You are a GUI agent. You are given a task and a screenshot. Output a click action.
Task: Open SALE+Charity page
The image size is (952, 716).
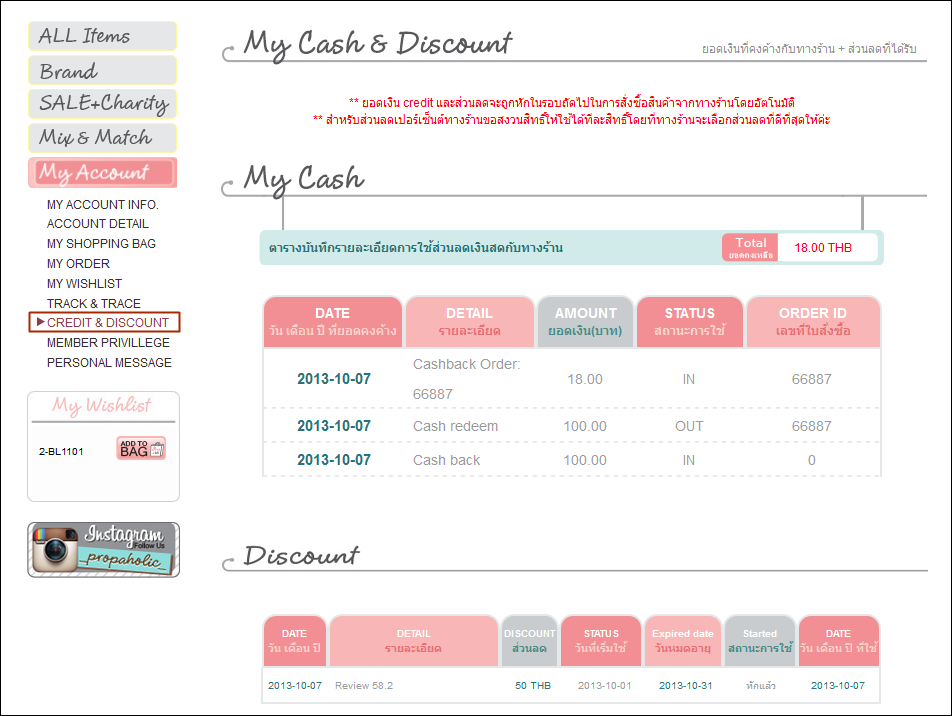[x=102, y=104]
